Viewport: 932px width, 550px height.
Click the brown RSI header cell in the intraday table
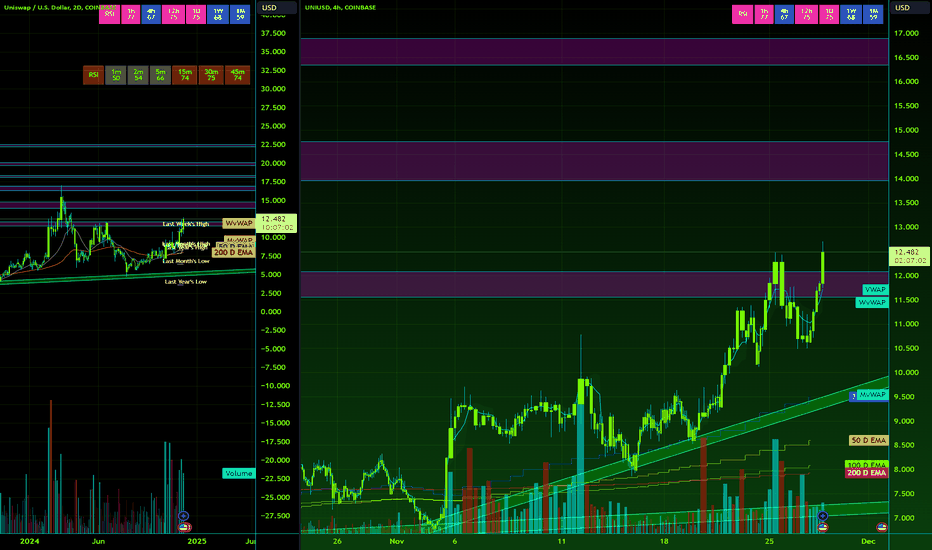pyautogui.click(x=93, y=75)
